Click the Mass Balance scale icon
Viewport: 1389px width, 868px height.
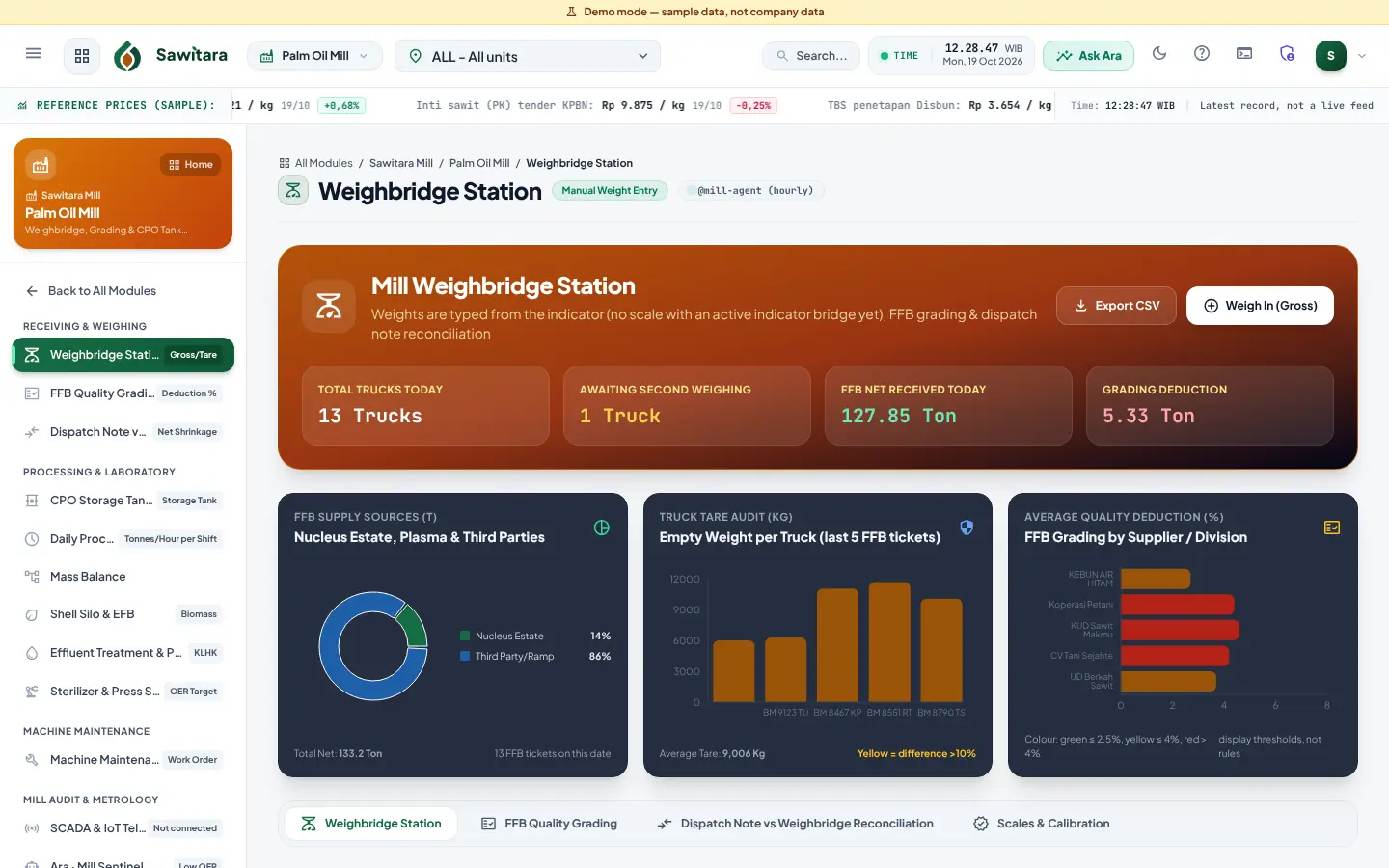click(x=32, y=577)
